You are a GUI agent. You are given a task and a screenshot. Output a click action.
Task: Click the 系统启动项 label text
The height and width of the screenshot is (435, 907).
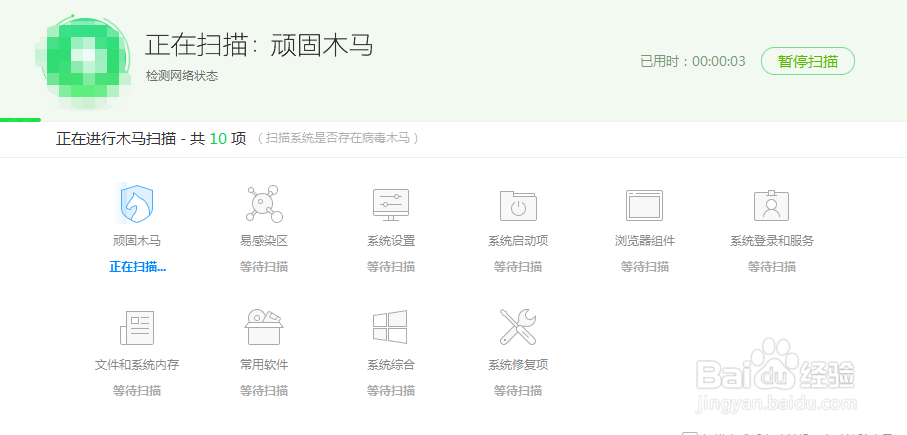click(x=518, y=241)
